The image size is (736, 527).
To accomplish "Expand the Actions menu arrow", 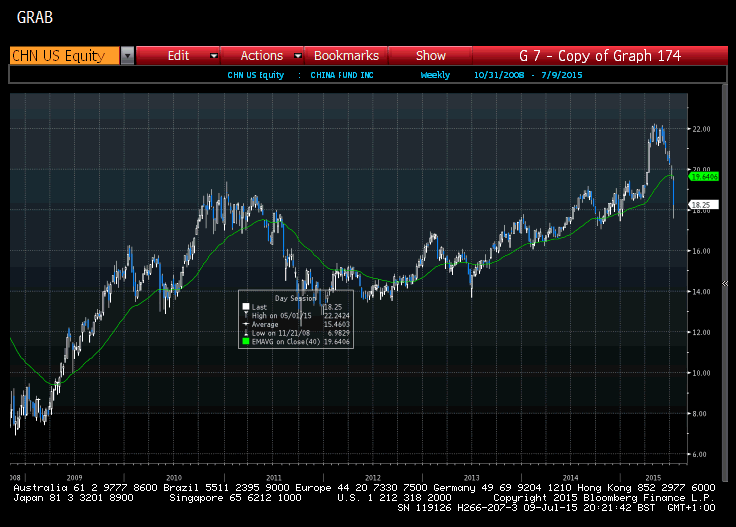I will (299, 56).
